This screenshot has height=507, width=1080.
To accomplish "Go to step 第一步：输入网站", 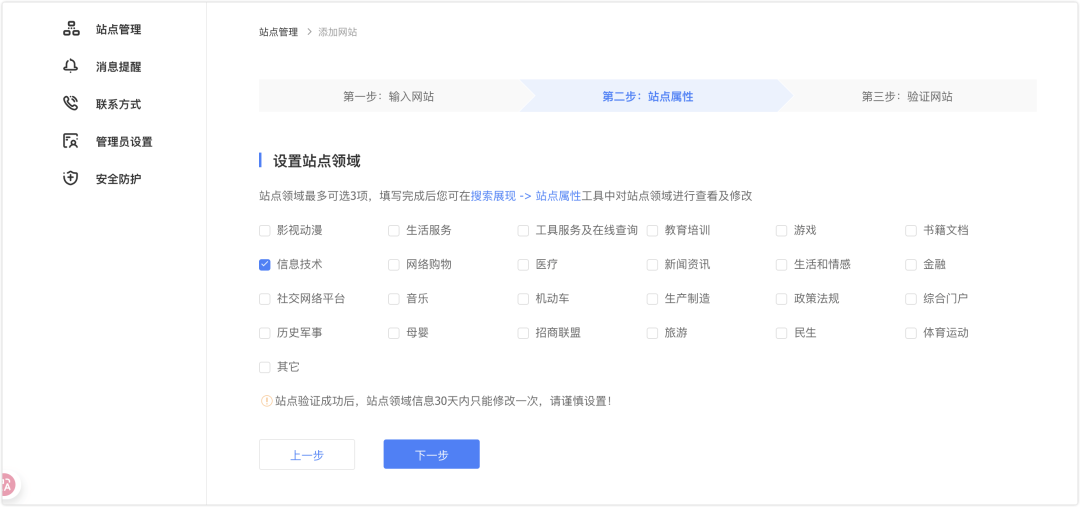I will 388,96.
